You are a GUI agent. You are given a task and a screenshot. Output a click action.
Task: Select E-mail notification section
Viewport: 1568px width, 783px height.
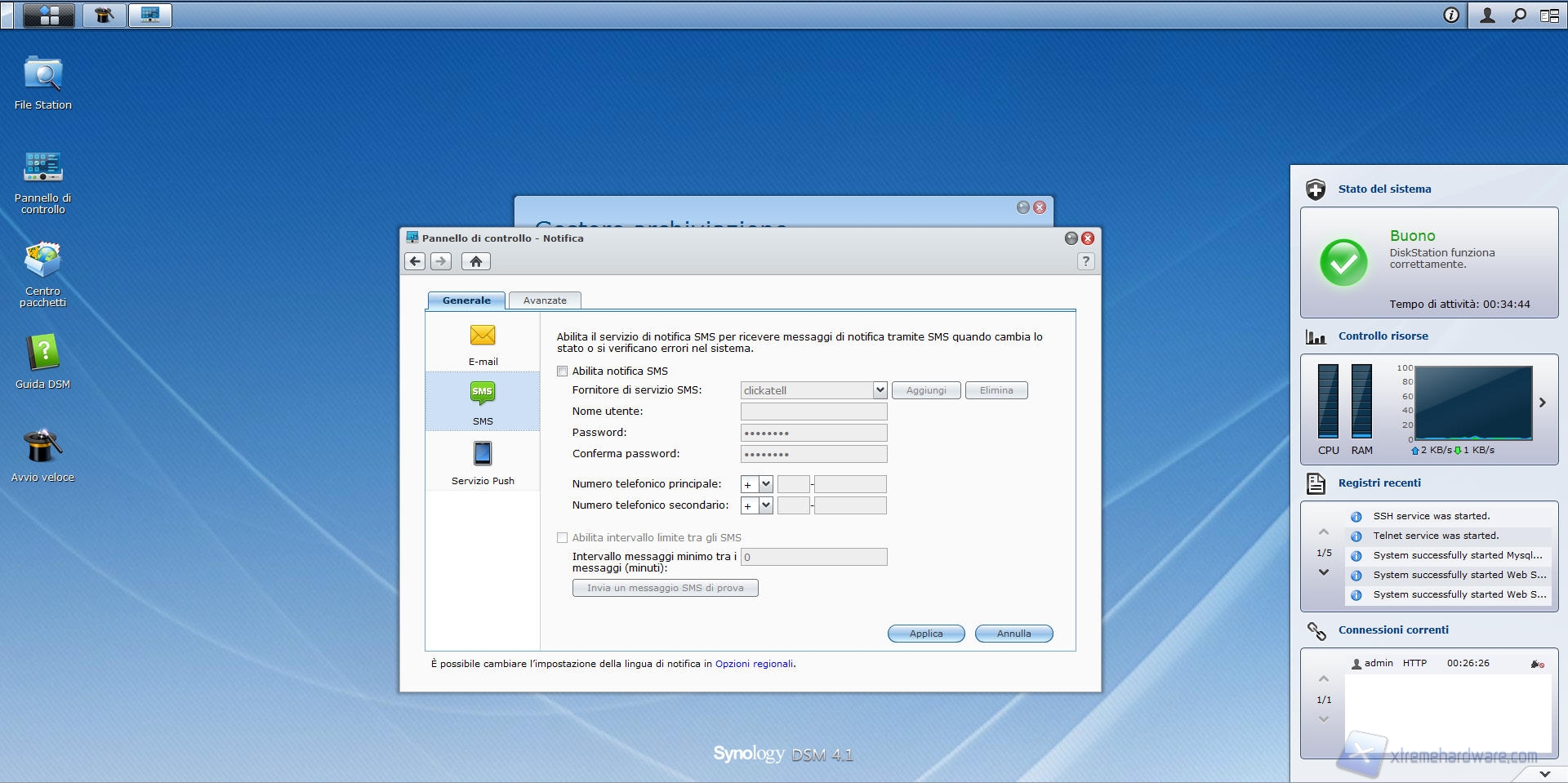click(x=483, y=343)
